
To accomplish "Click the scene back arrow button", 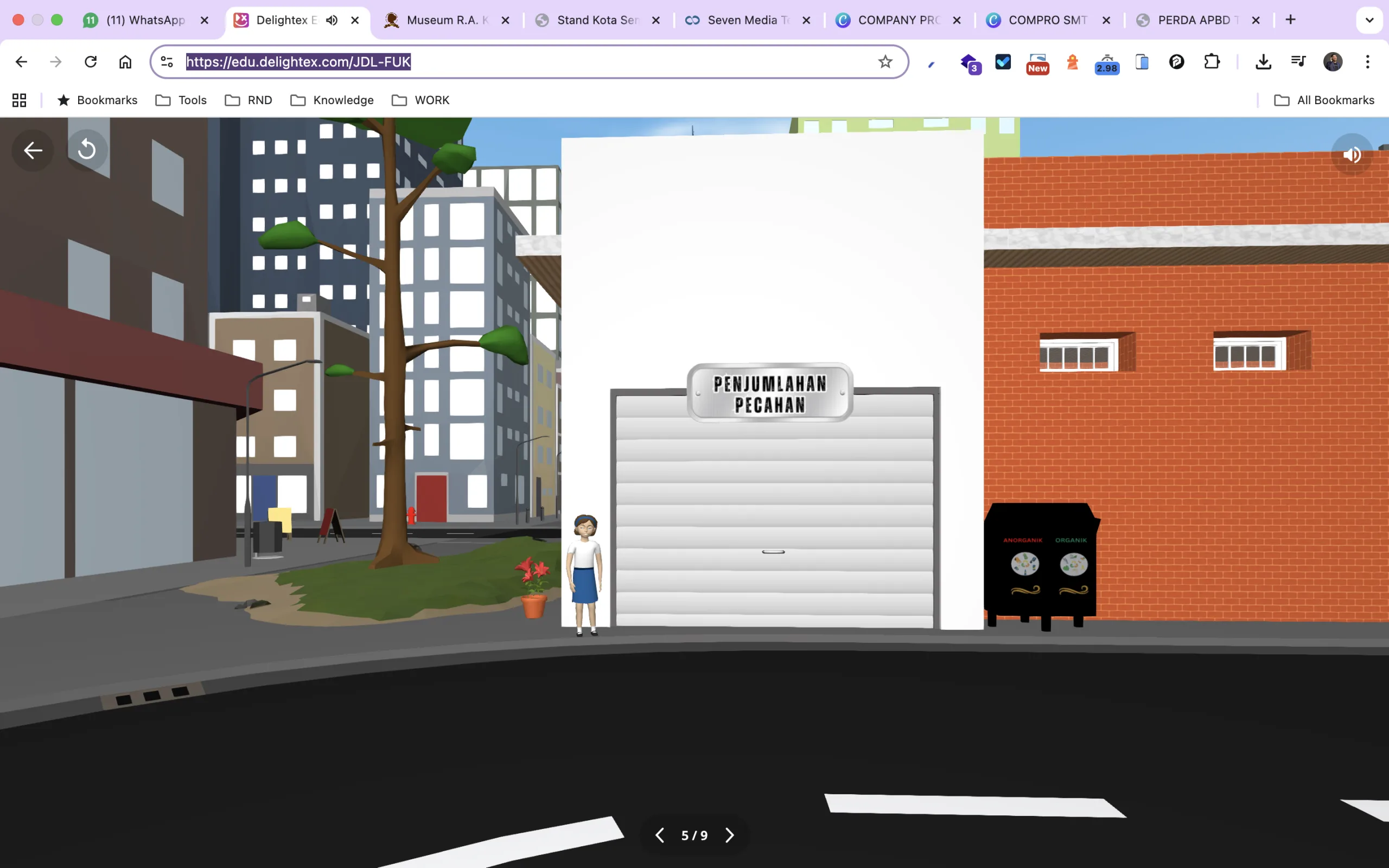I will pos(33,150).
